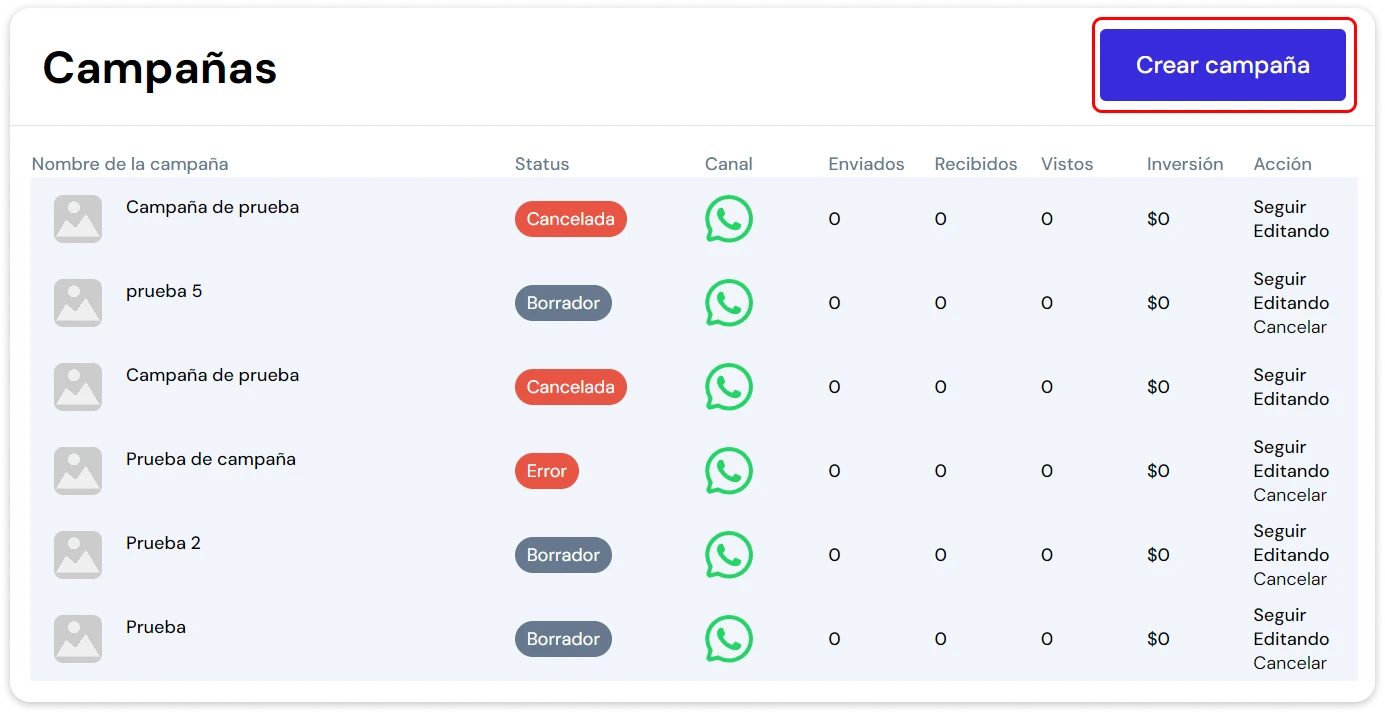This screenshot has width=1385, height=714.
Task: Click image placeholder next to prueba 5
Action: [78, 303]
